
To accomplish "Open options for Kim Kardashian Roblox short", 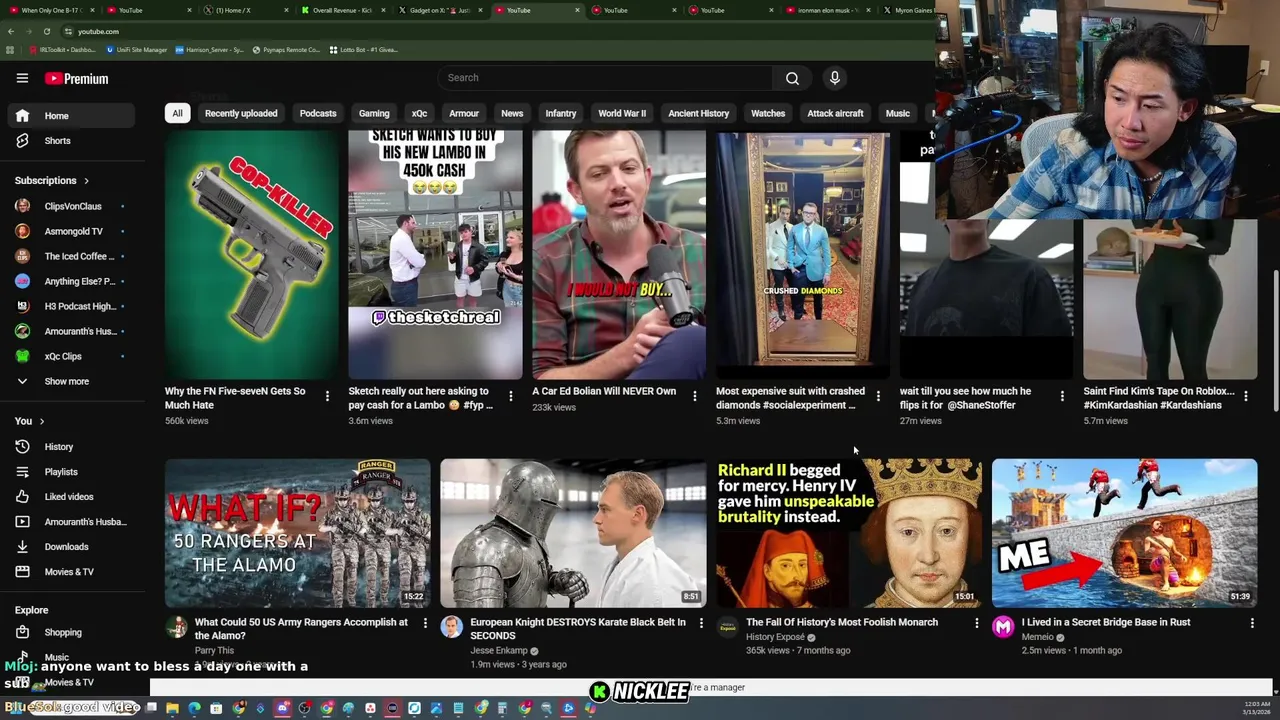I will point(1245,397).
